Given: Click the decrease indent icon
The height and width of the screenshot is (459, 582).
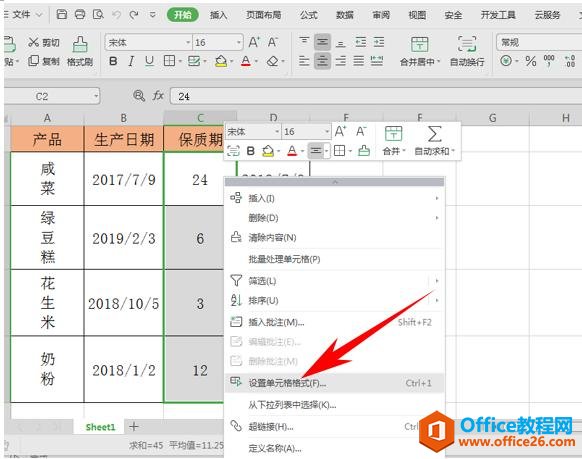Looking at the screenshot, I should (x=360, y=42).
